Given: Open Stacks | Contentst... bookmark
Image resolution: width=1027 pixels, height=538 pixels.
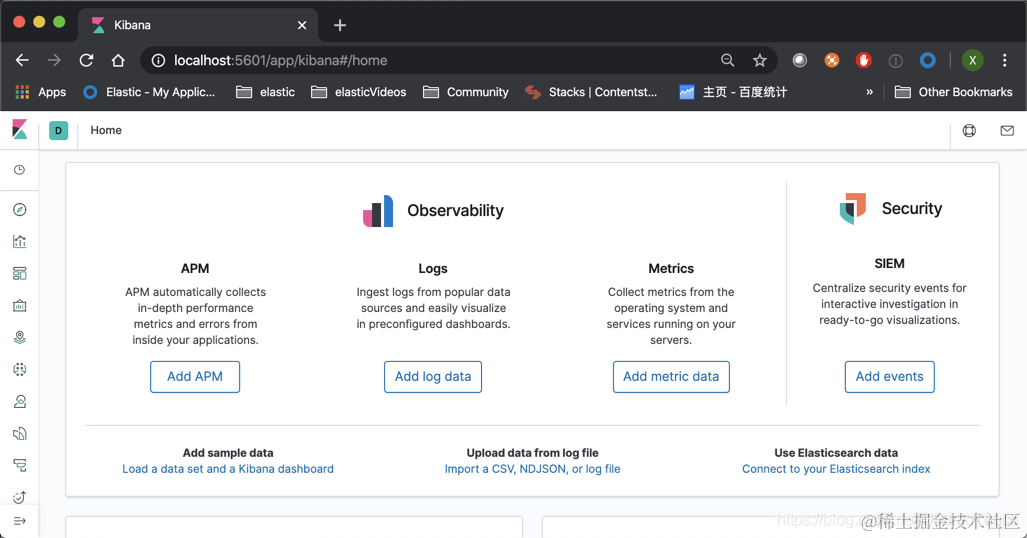Looking at the screenshot, I should pos(591,92).
